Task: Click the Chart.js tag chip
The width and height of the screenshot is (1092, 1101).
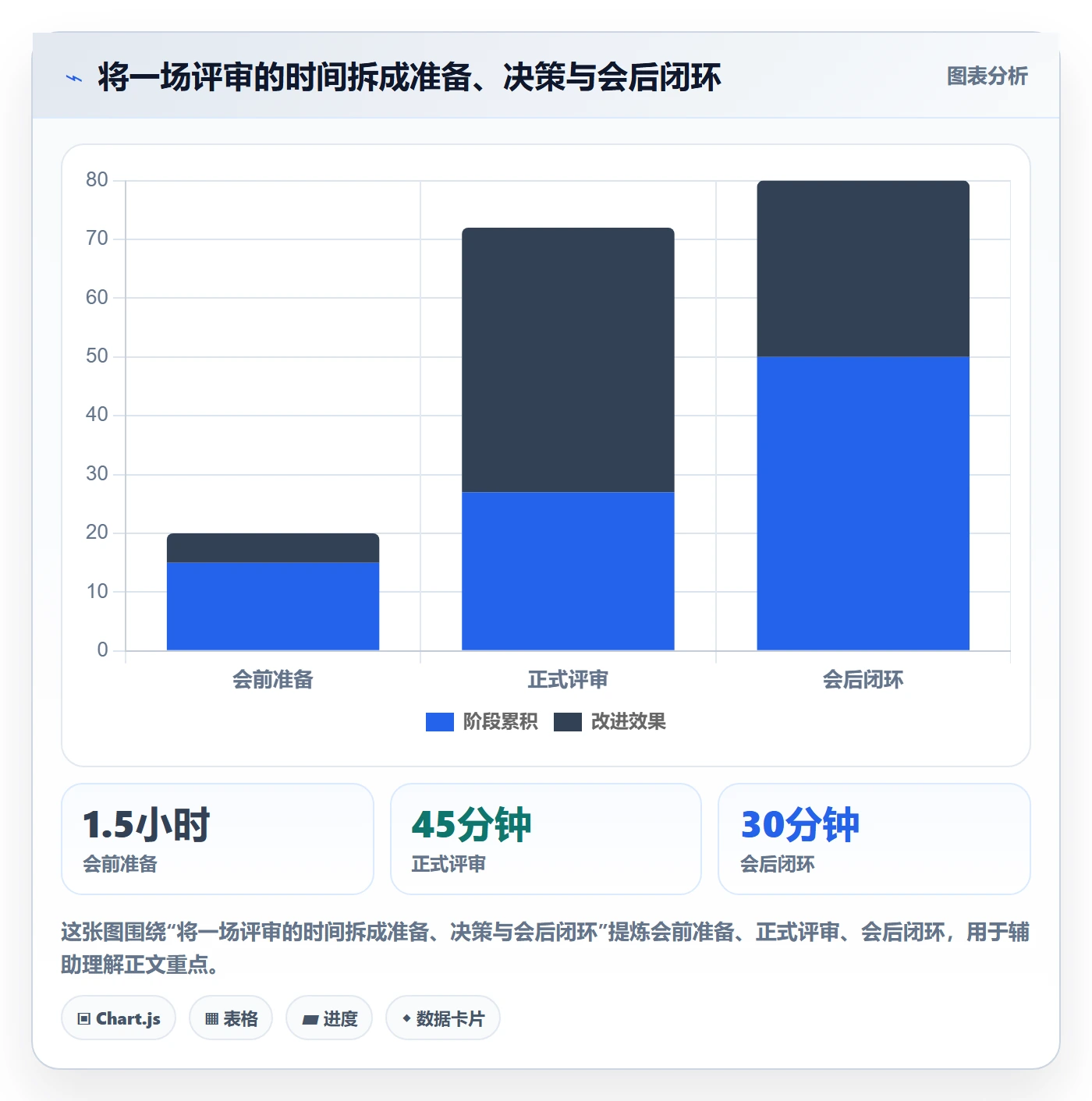Action: (119, 1018)
